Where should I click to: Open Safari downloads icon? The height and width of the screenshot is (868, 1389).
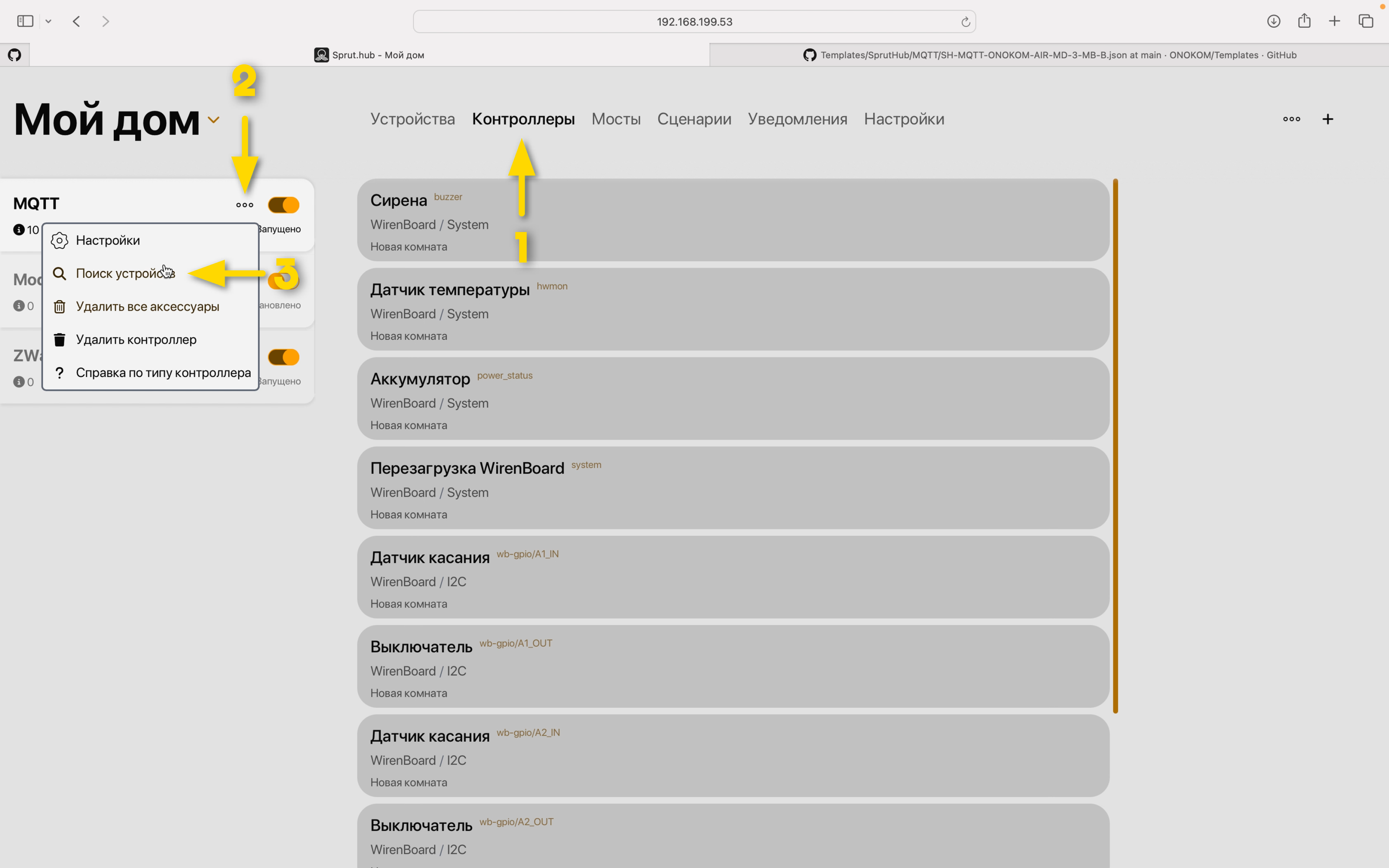pos(1273,21)
